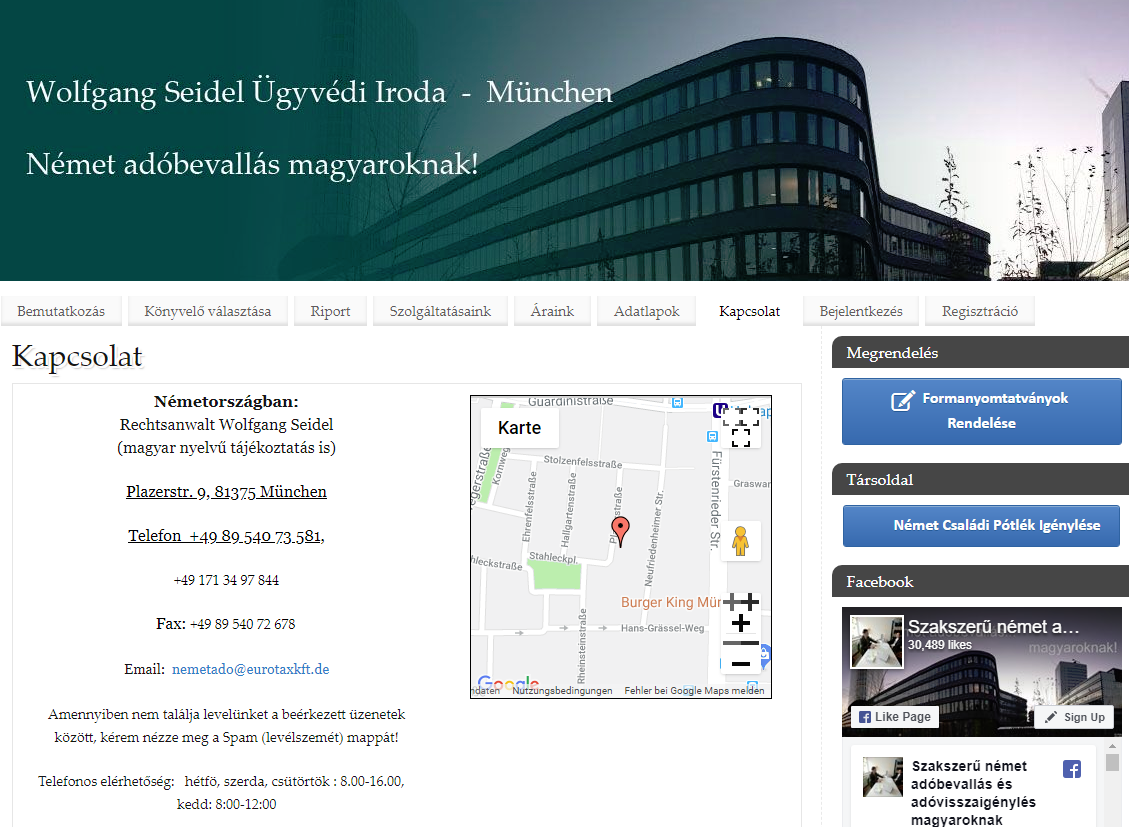The width and height of the screenshot is (1129, 827).
Task: Switch to the Áraink tab
Action: 552,311
